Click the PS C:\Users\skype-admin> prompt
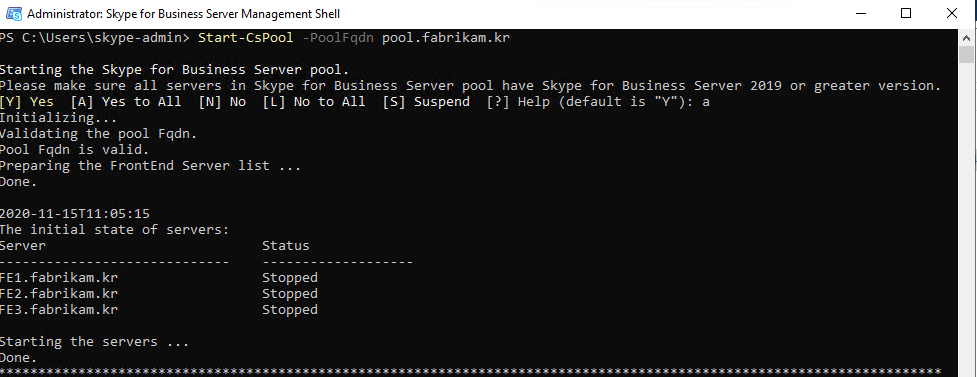 pos(95,38)
